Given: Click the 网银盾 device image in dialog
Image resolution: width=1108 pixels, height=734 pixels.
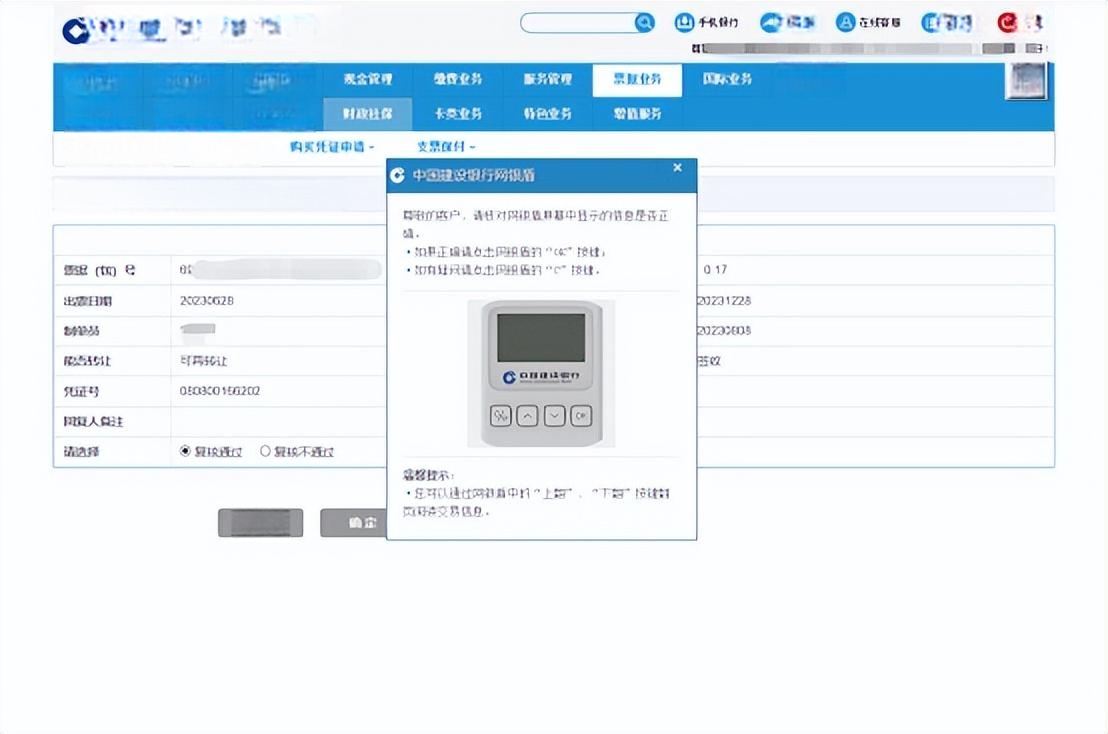Looking at the screenshot, I should (541, 374).
